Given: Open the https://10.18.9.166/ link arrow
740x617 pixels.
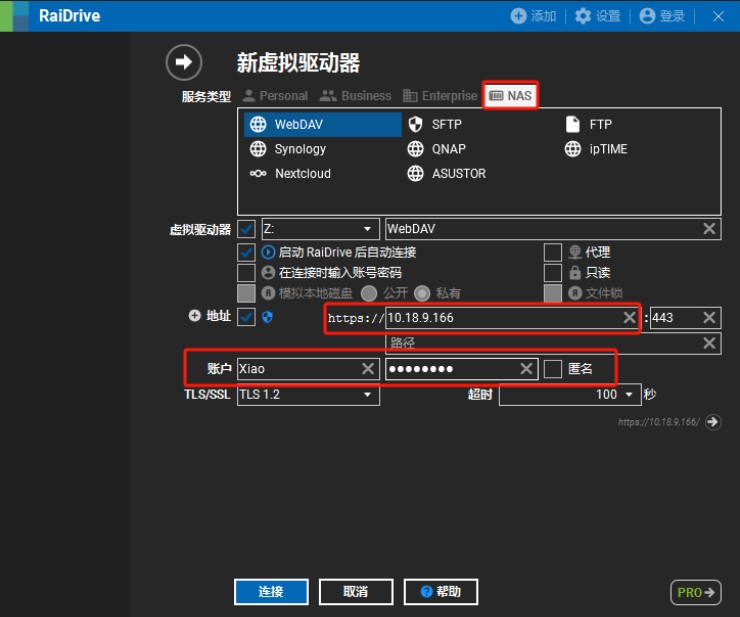Looking at the screenshot, I should pyautogui.click(x=713, y=422).
